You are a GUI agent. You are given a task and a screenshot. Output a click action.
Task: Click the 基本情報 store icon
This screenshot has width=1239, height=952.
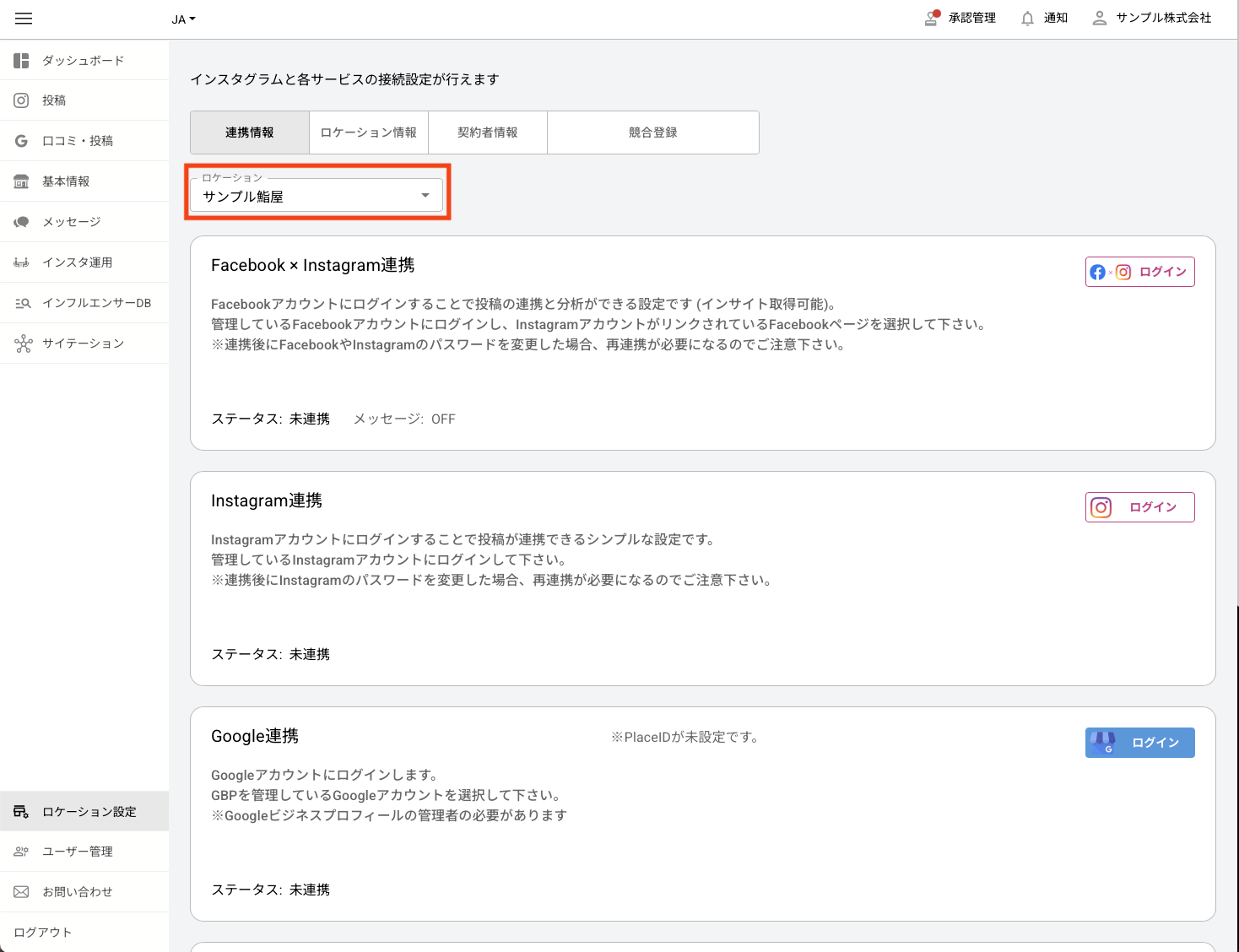(x=22, y=181)
